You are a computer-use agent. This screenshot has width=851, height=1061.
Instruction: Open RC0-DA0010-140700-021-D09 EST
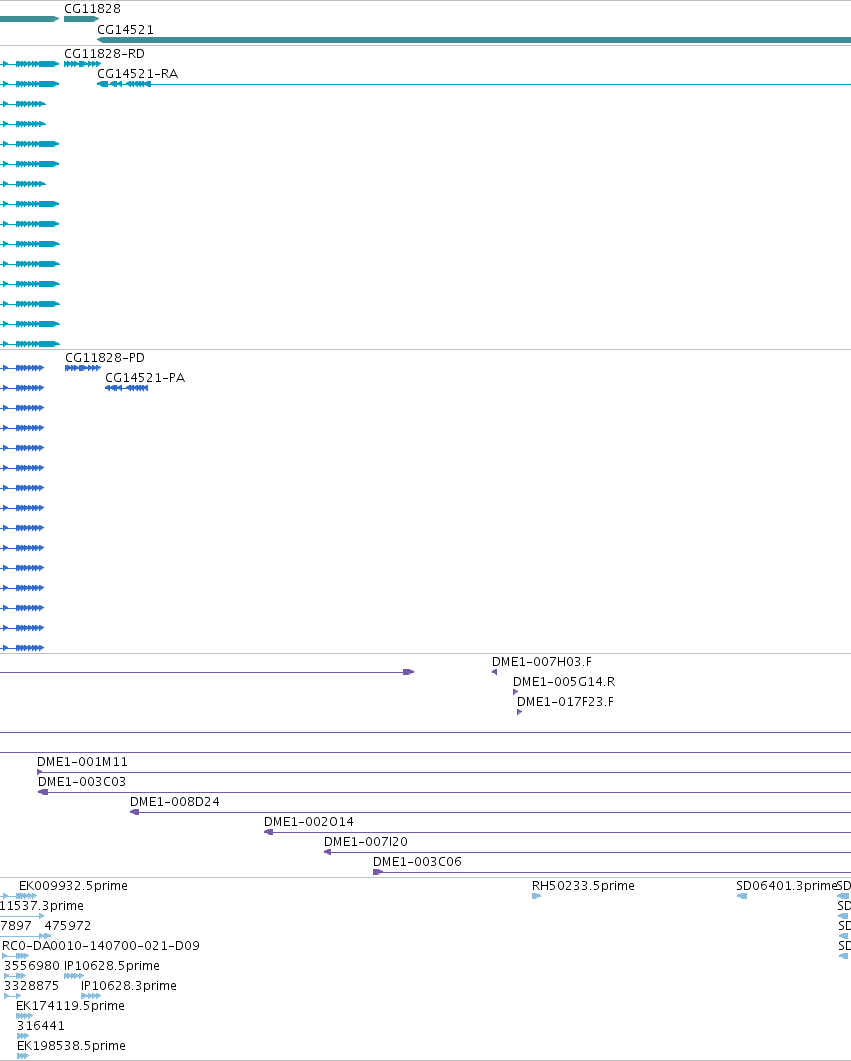[16, 956]
